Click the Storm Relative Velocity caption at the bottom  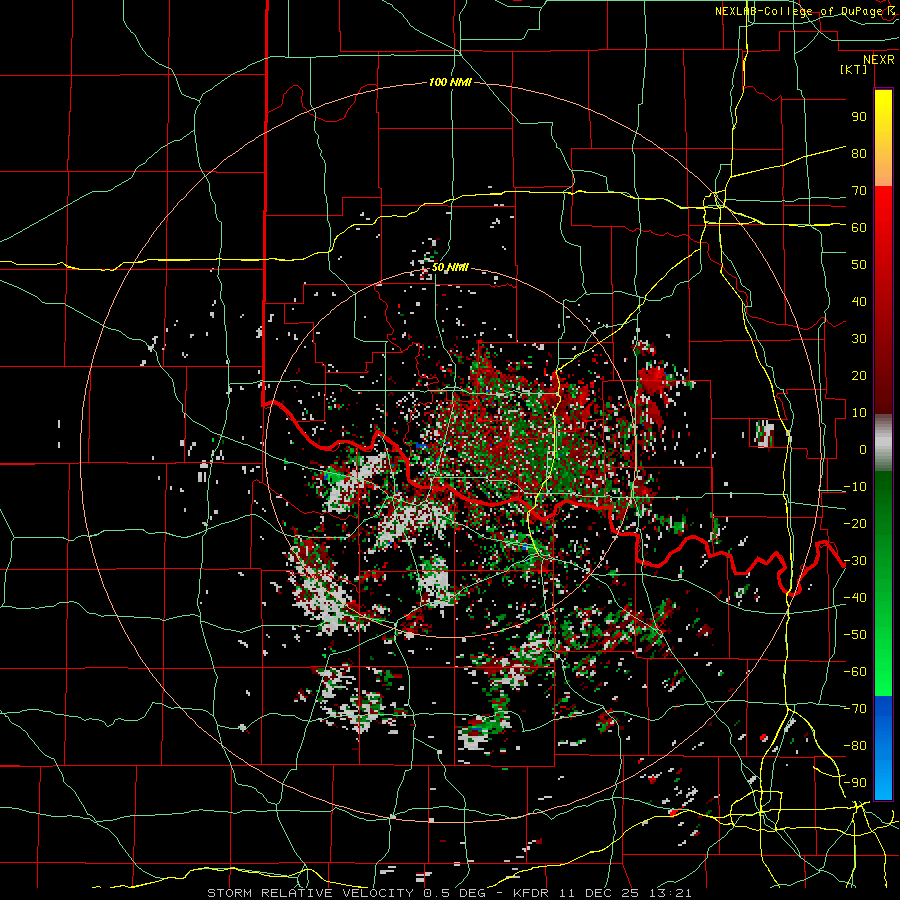pyautogui.click(x=449, y=893)
